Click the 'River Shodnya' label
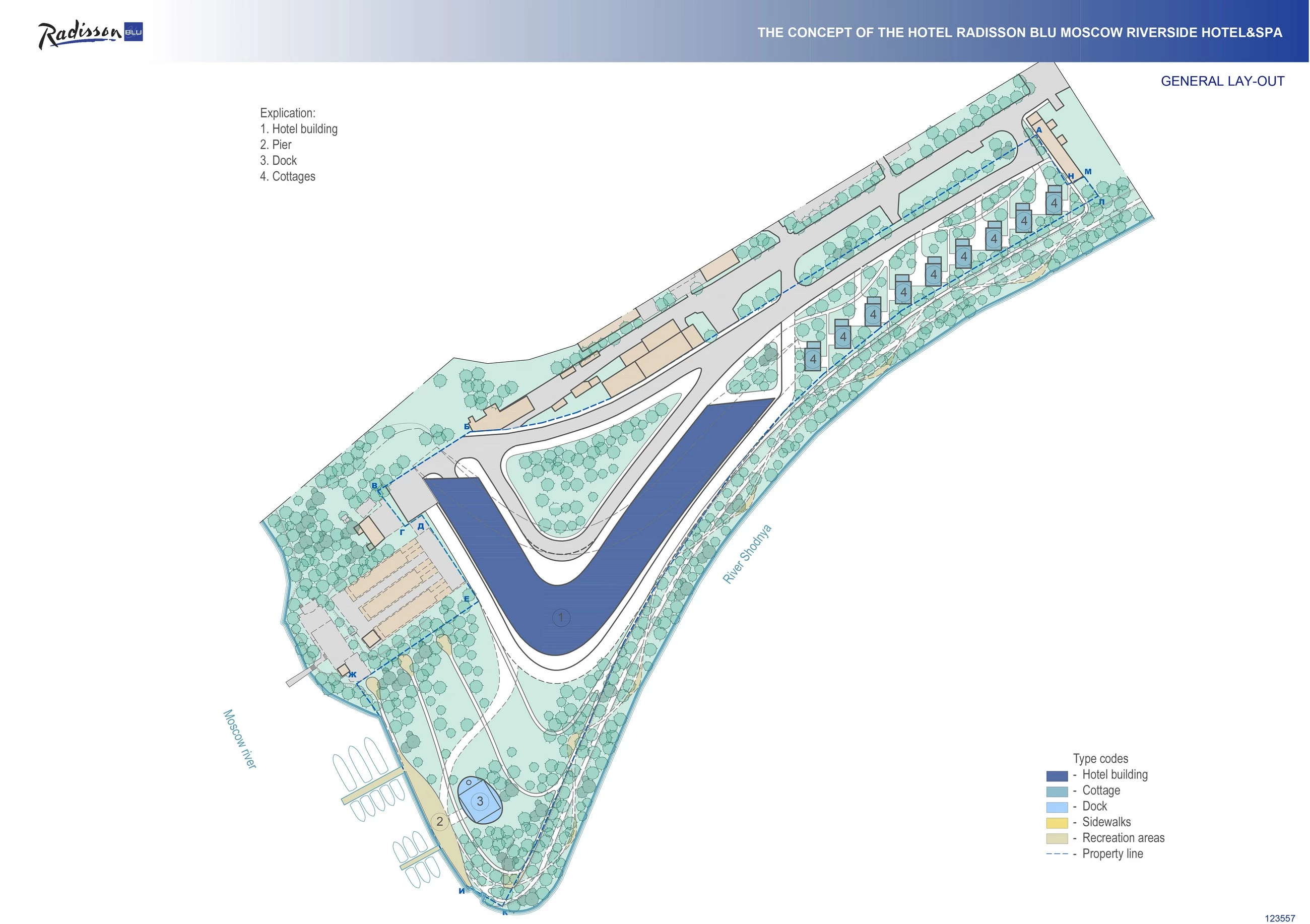This screenshot has height=924, width=1310. [746, 554]
